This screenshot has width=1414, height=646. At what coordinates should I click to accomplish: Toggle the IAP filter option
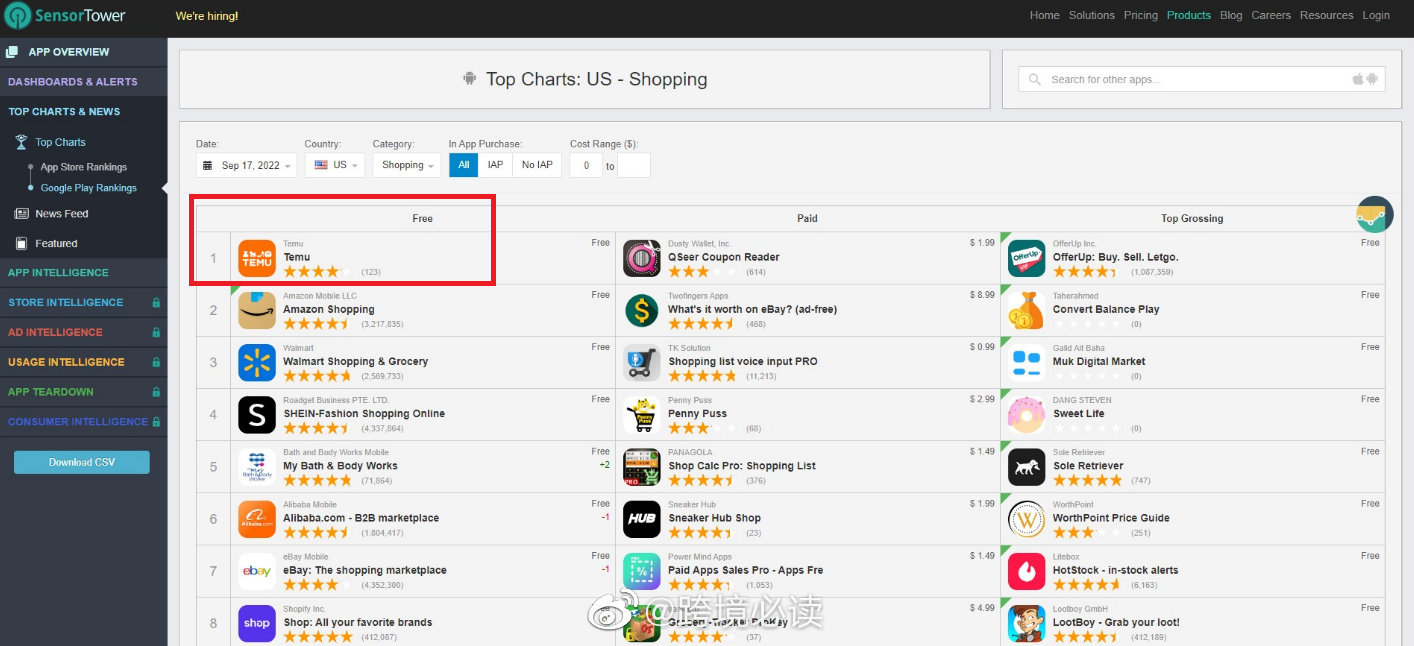[x=495, y=165]
